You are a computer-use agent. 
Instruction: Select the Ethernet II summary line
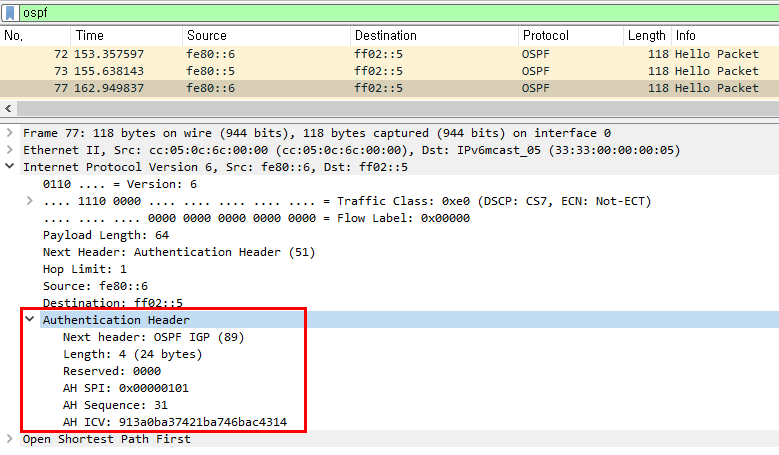pos(351,150)
